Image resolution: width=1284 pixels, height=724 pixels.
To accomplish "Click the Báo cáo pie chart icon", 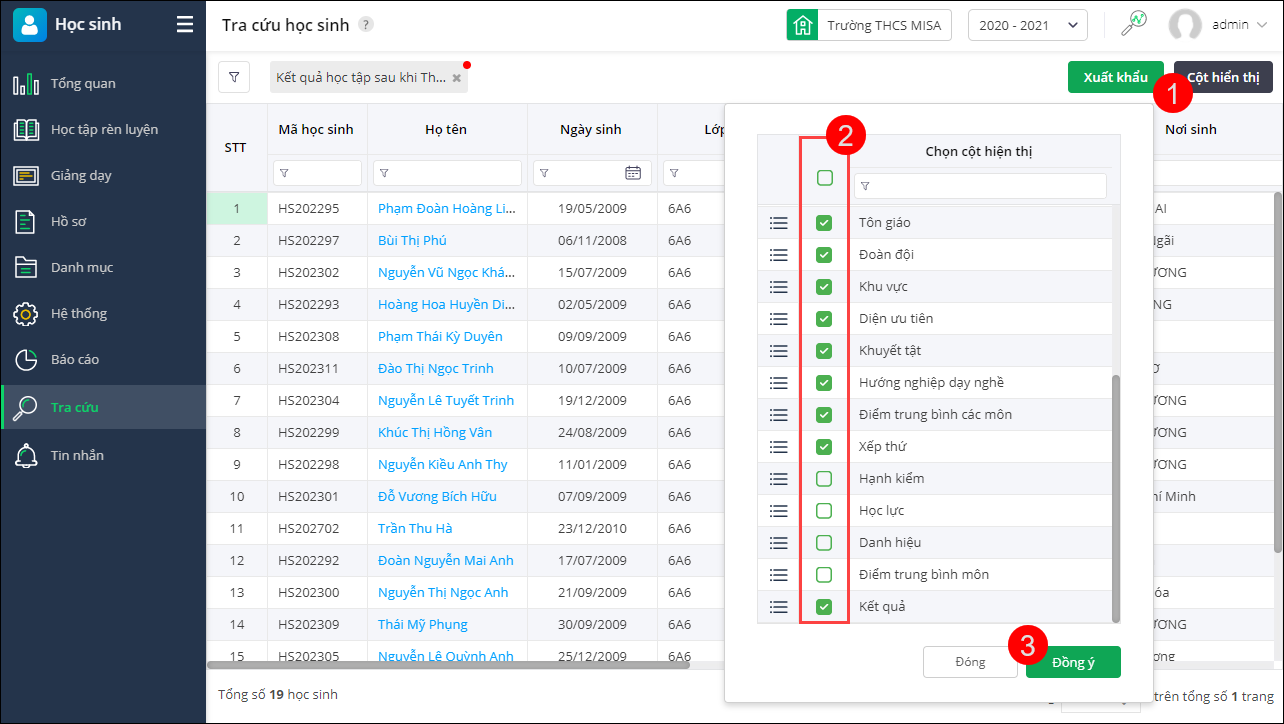I will click(26, 359).
